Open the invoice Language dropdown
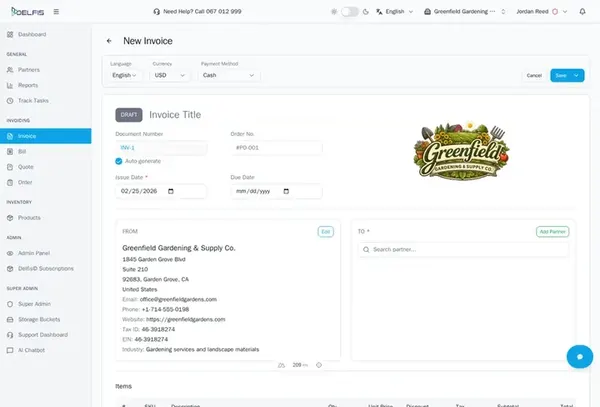600x407 pixels. point(125,75)
